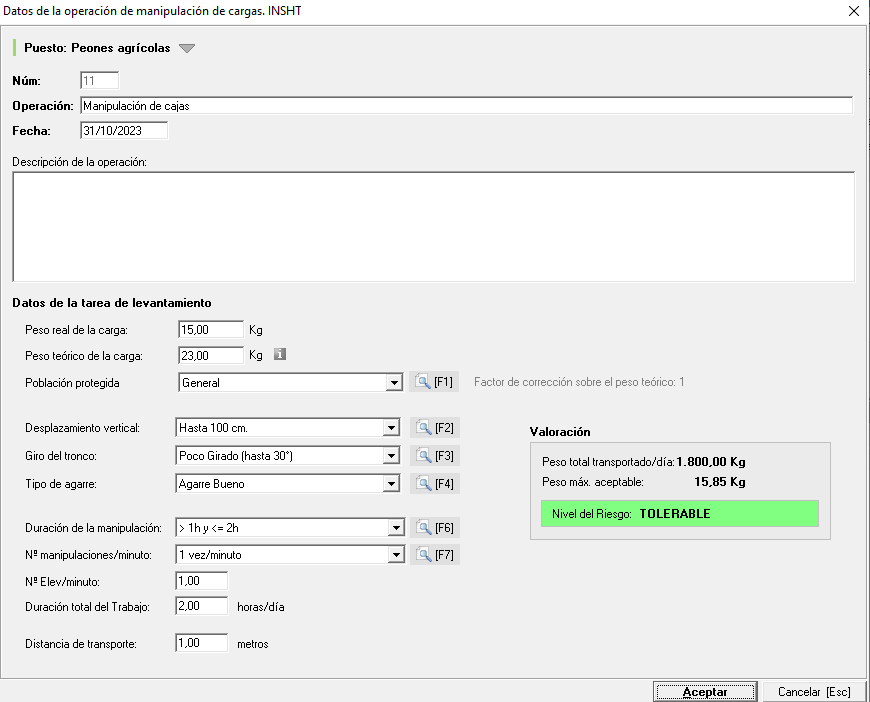Click the info icon beside Peso teórico
Viewport: 870px width, 702px height.
281,354
